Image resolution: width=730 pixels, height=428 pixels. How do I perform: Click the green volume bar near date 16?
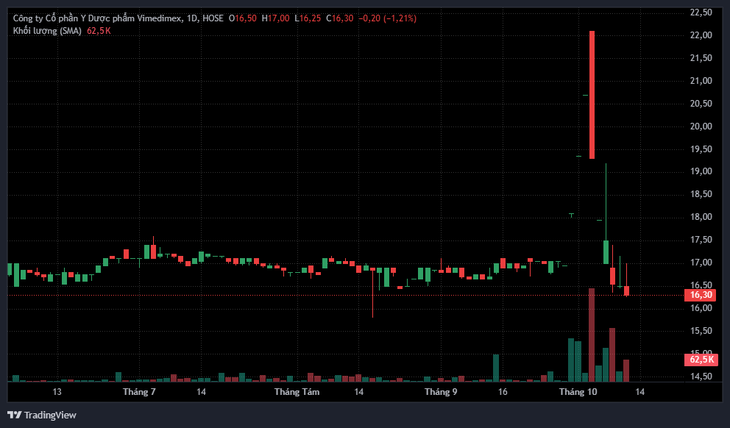(496, 368)
